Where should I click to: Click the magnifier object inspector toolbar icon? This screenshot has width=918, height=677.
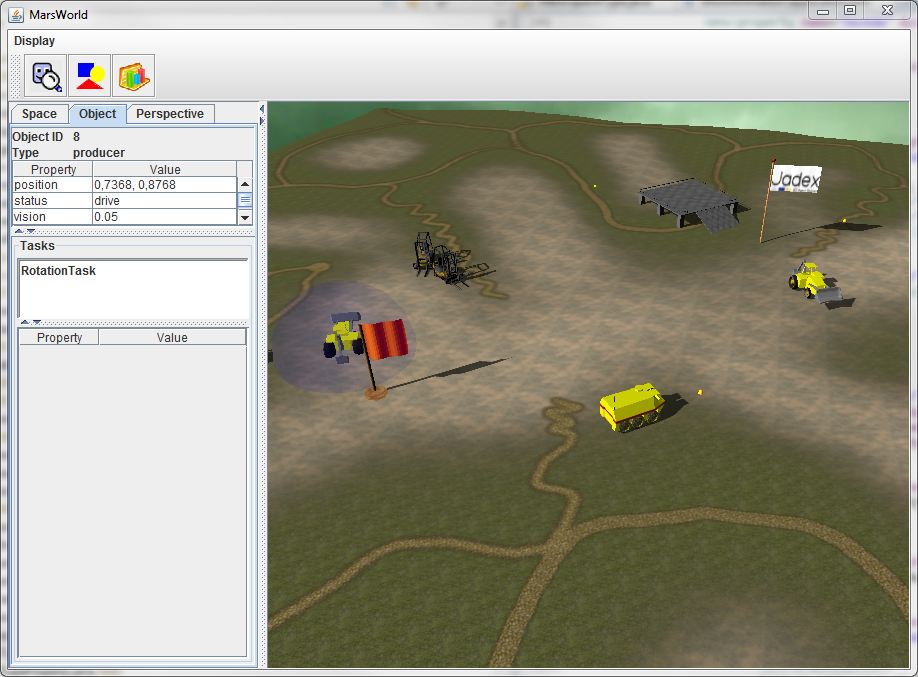coord(45,76)
